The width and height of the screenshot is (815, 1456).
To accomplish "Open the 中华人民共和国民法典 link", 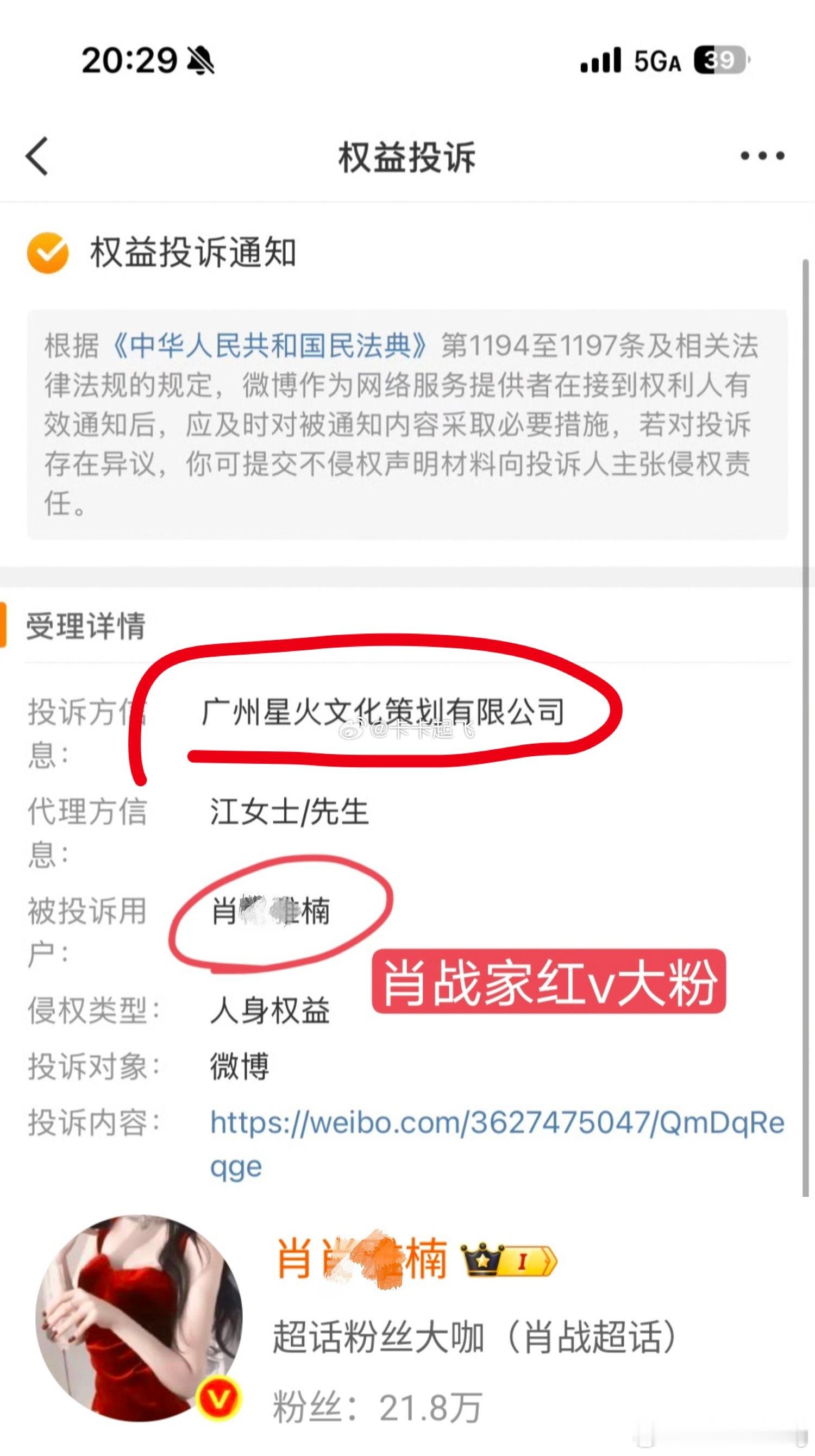I will (x=271, y=345).
